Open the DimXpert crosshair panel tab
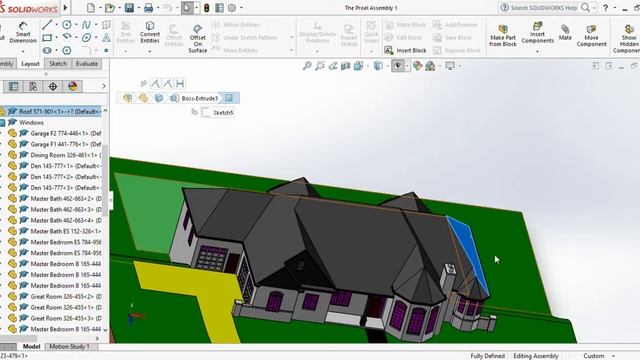This screenshot has width=640, height=360. [x=53, y=86]
